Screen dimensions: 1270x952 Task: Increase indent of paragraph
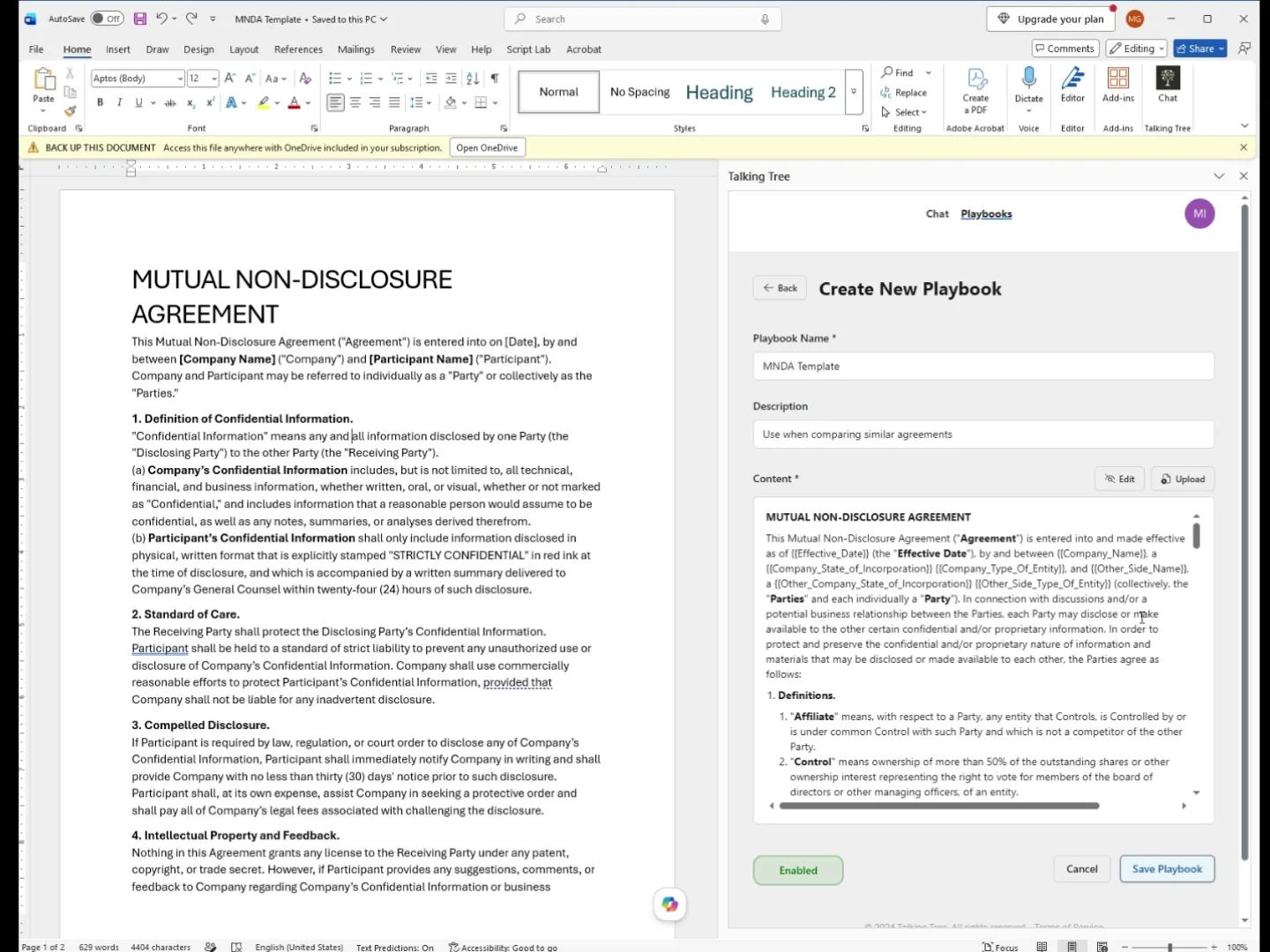pyautogui.click(x=451, y=78)
